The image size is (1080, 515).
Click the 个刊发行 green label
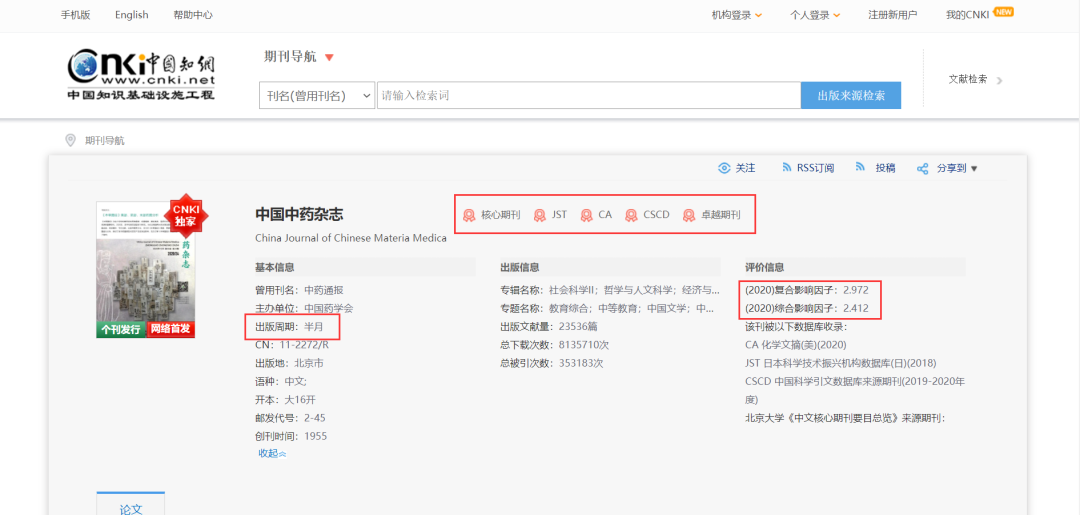click(121, 330)
